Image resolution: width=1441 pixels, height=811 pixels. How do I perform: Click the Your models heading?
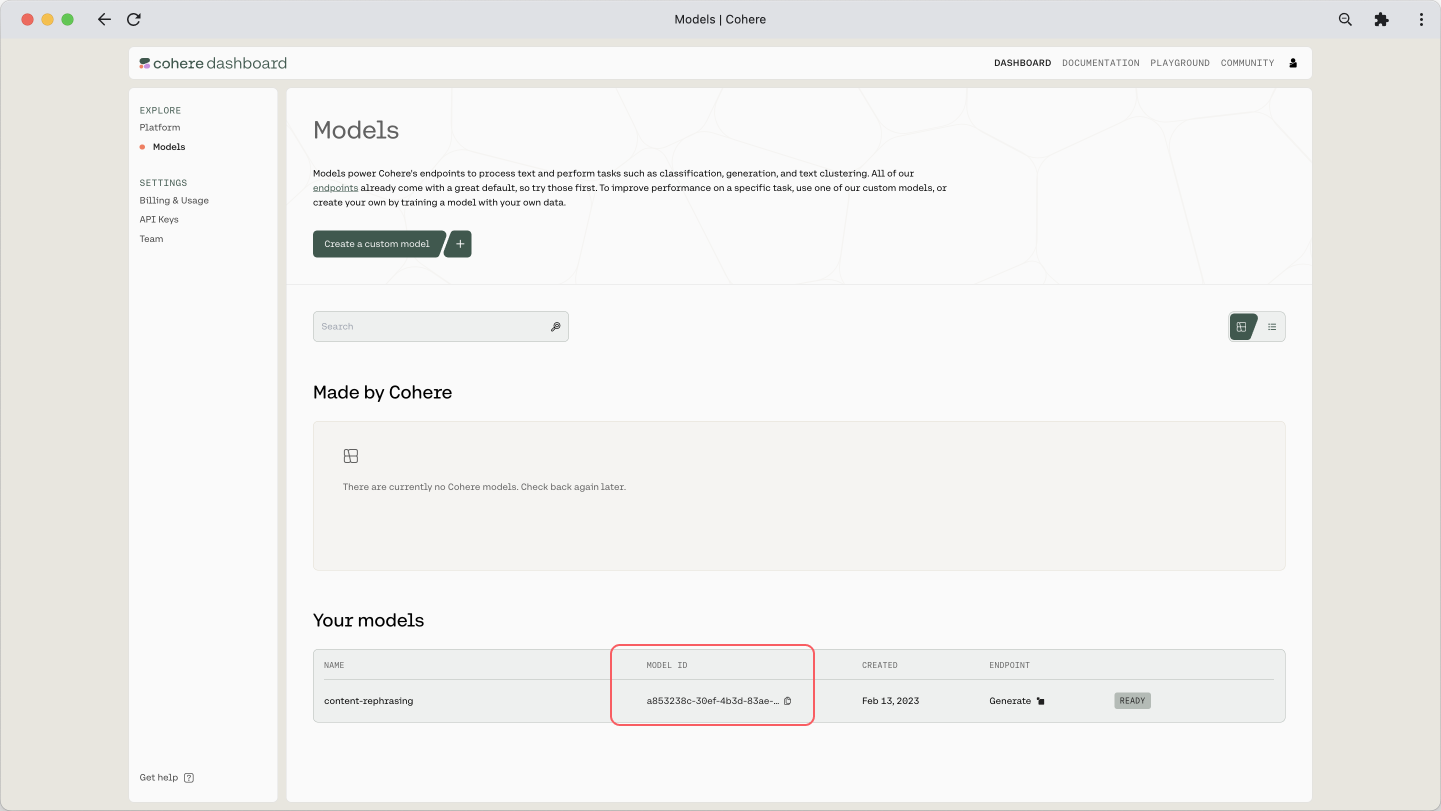[369, 621]
